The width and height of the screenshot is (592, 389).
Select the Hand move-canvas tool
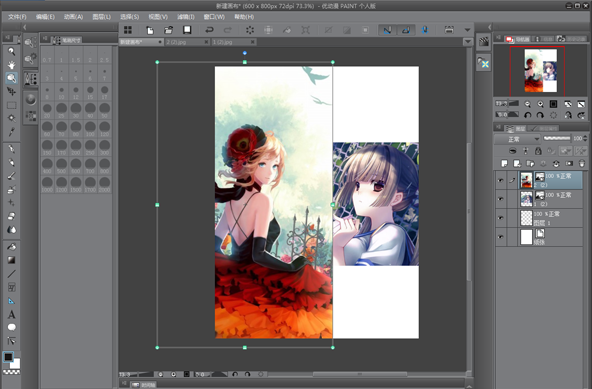point(11,65)
